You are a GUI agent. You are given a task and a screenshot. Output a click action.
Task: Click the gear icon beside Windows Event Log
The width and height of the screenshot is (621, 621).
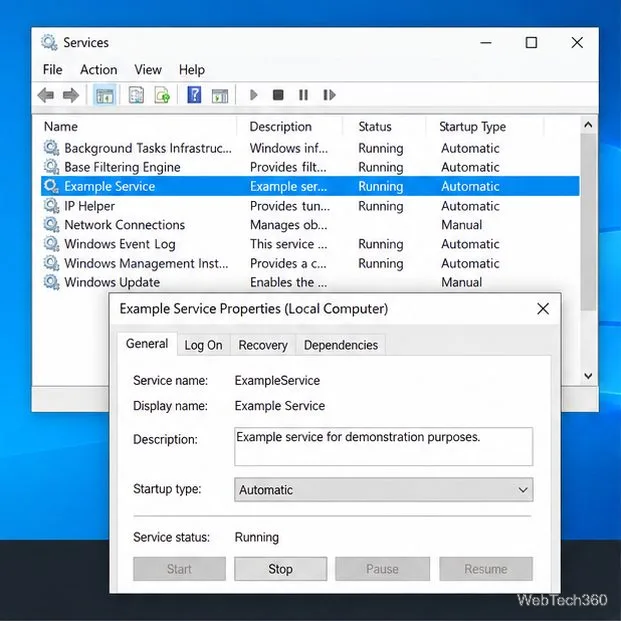(51, 244)
